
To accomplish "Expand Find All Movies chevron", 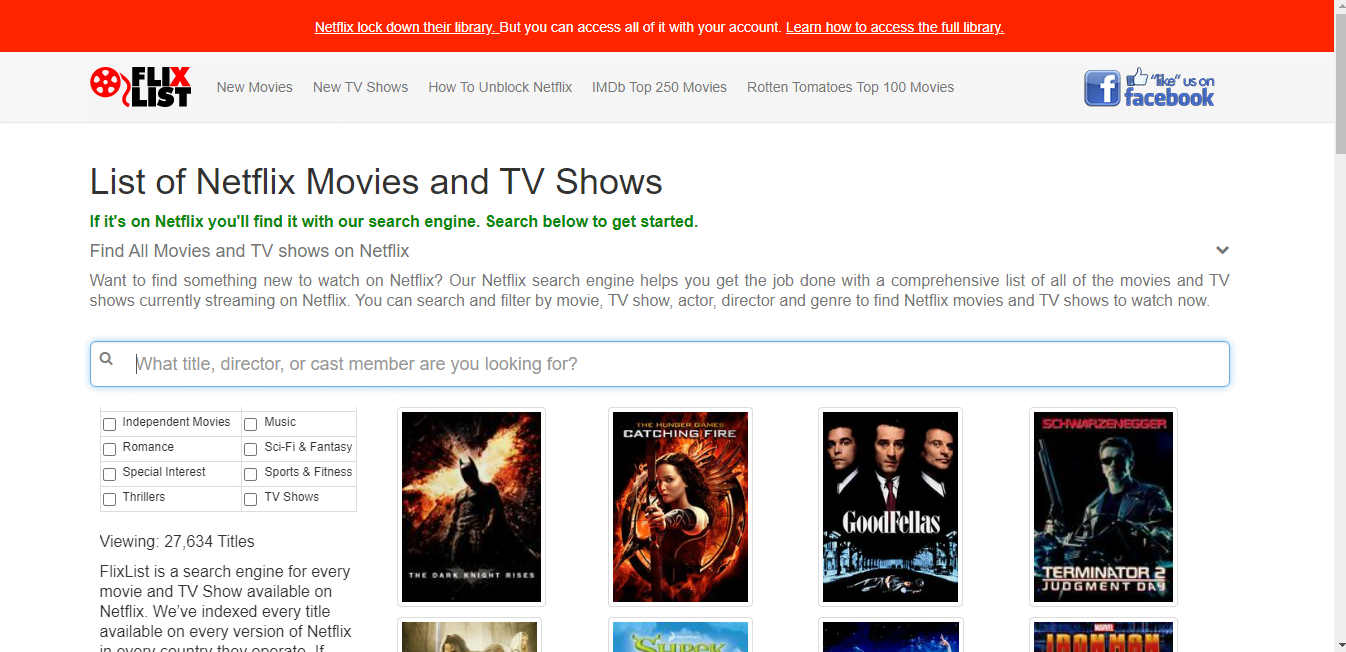I will tap(1222, 250).
